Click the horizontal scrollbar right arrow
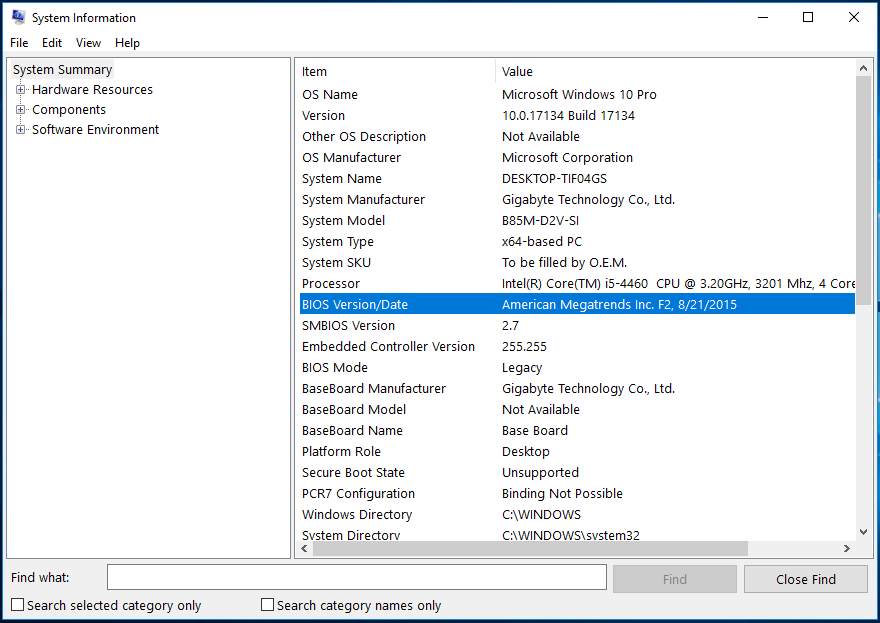Viewport: 880px width, 623px height. pyautogui.click(x=846, y=549)
